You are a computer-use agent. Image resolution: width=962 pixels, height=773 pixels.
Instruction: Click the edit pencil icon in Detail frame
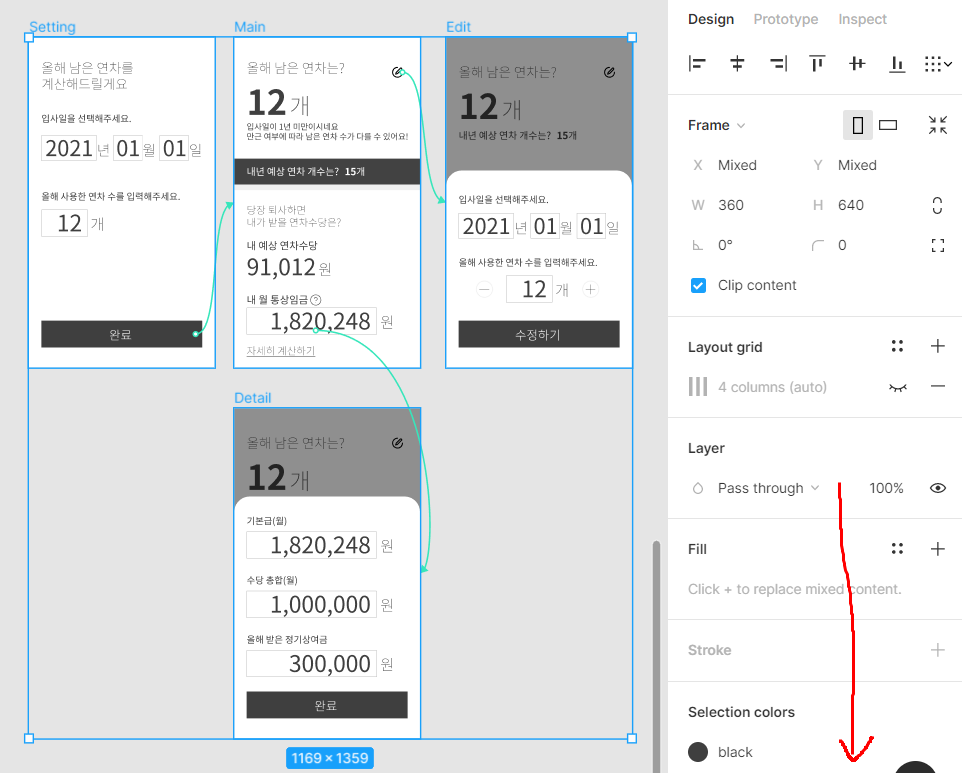tap(397, 443)
